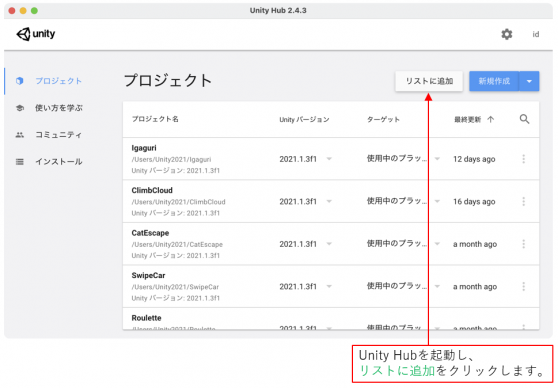Viewport: 558px width, 388px height.
Task: Click the installs list icon
Action: click(x=20, y=162)
